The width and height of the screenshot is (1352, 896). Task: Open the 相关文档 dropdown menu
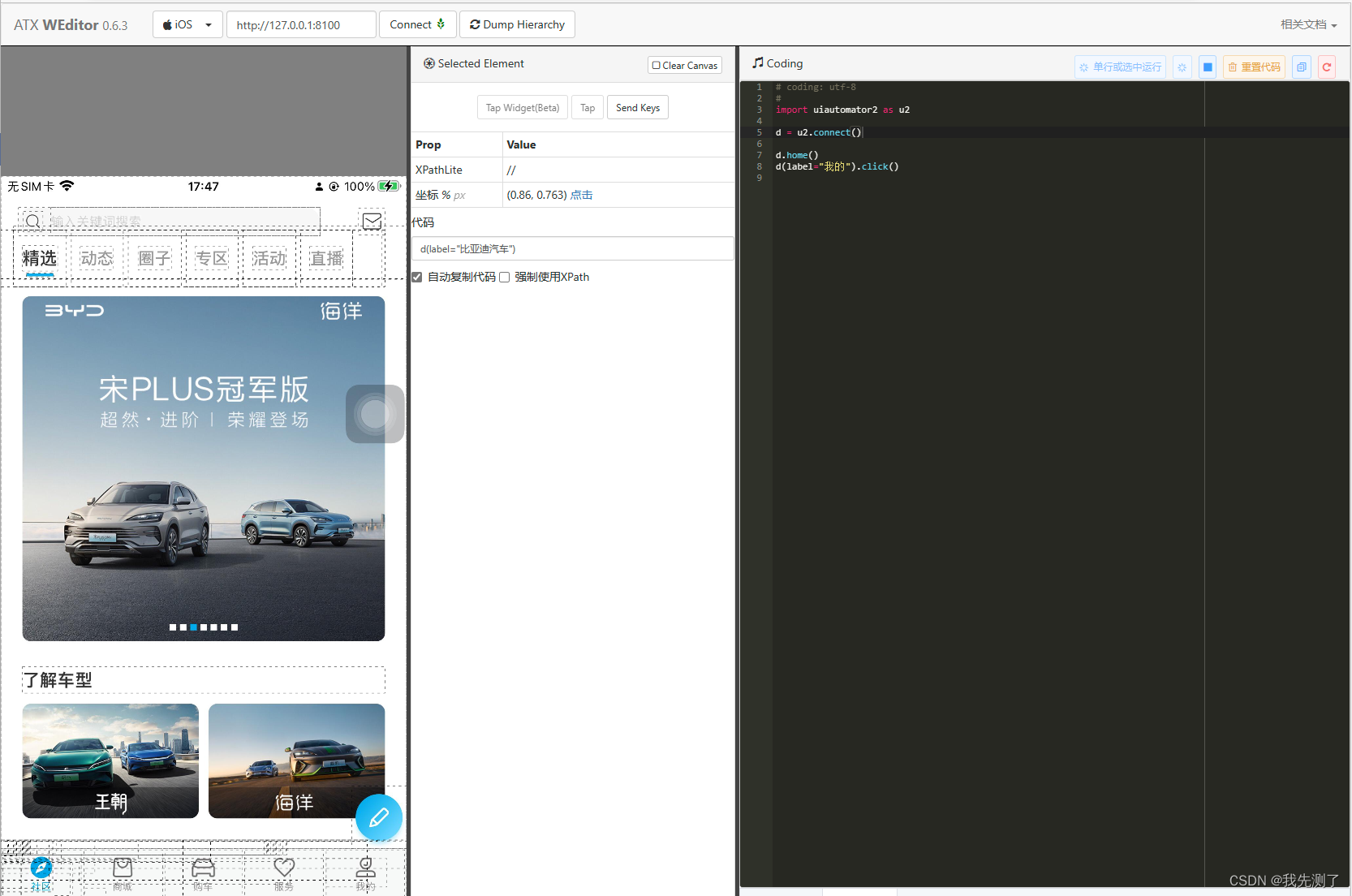pos(1308,24)
